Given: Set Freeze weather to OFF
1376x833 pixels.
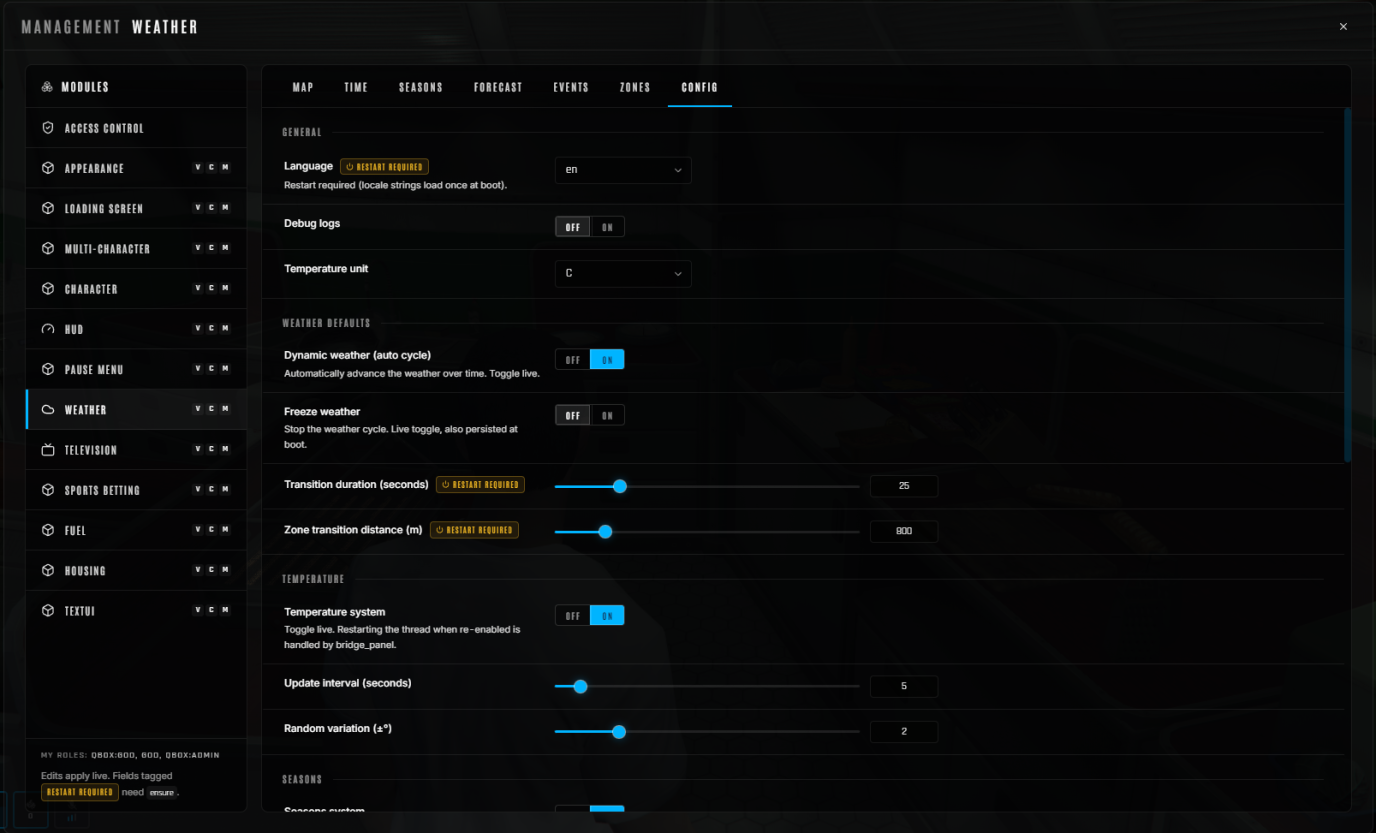Looking at the screenshot, I should tap(573, 415).
